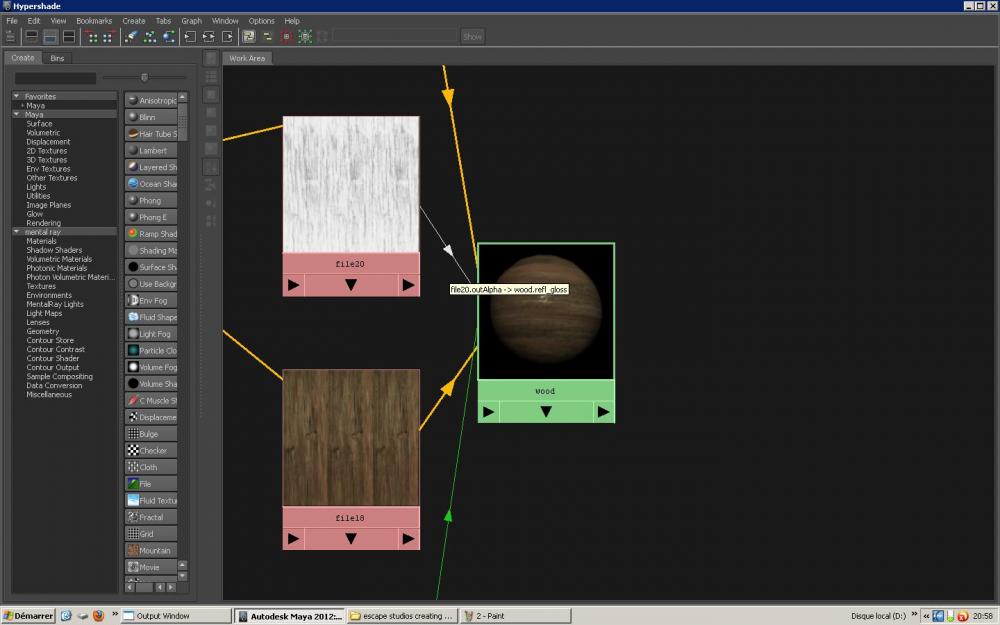
Task: Switch to the Bins tab
Action: click(57, 58)
